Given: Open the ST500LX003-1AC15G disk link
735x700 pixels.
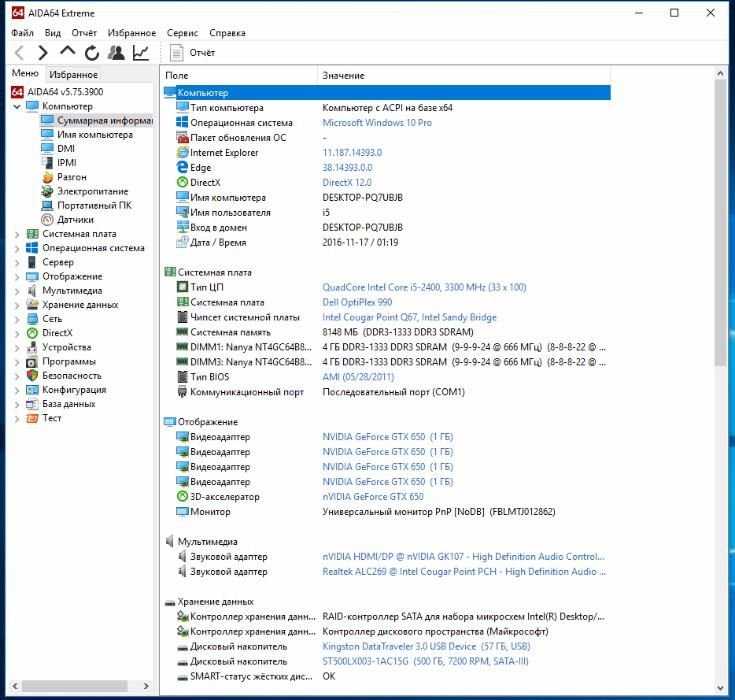Looking at the screenshot, I should (425, 662).
